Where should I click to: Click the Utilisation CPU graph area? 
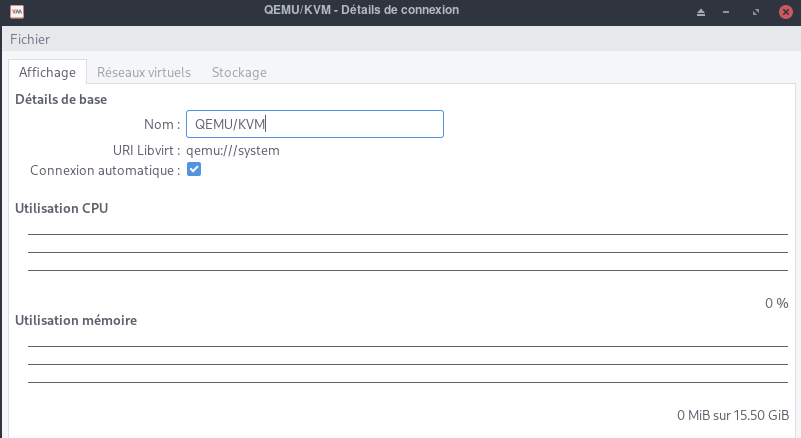click(x=407, y=252)
